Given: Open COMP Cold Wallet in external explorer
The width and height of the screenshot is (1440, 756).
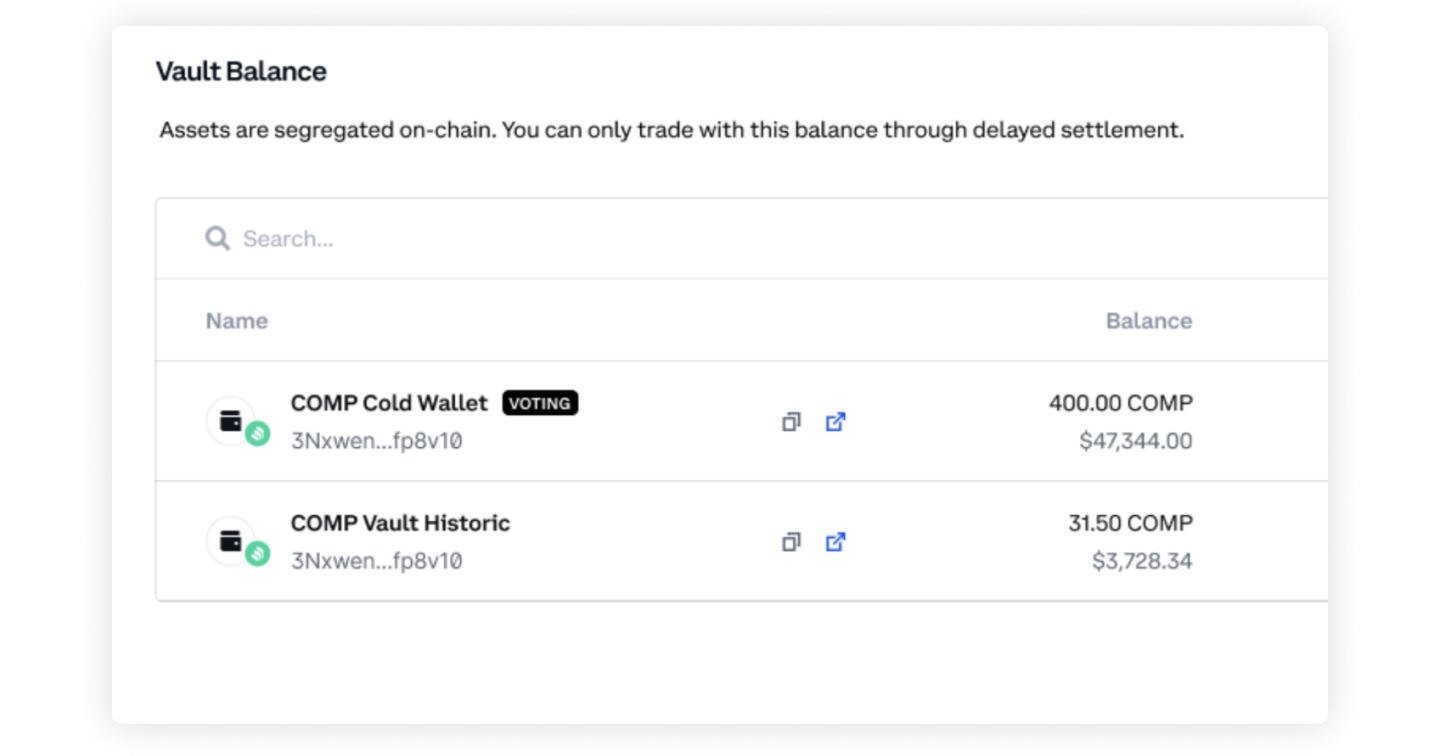Looking at the screenshot, I should [835, 422].
